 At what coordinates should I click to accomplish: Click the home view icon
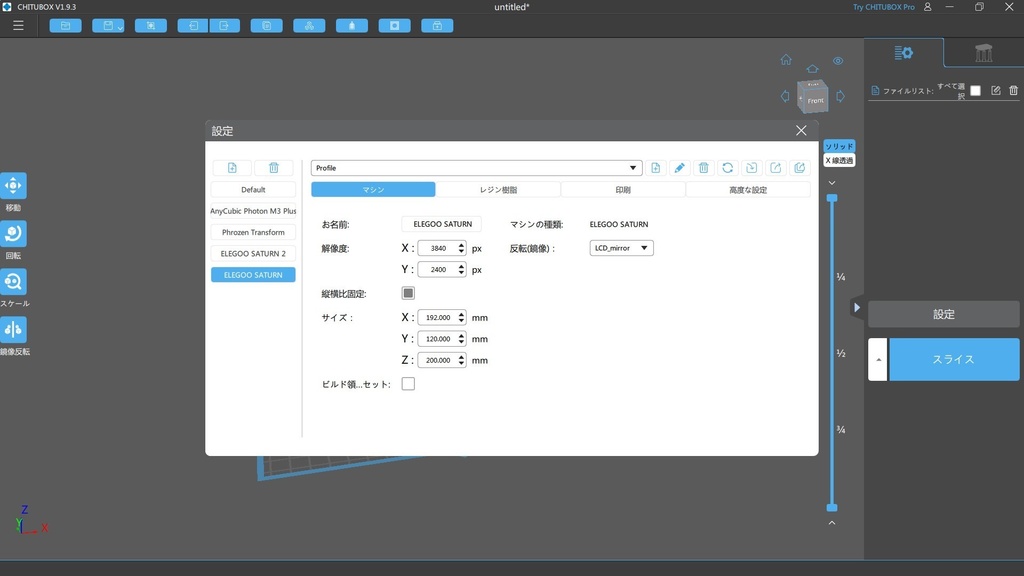coord(786,60)
